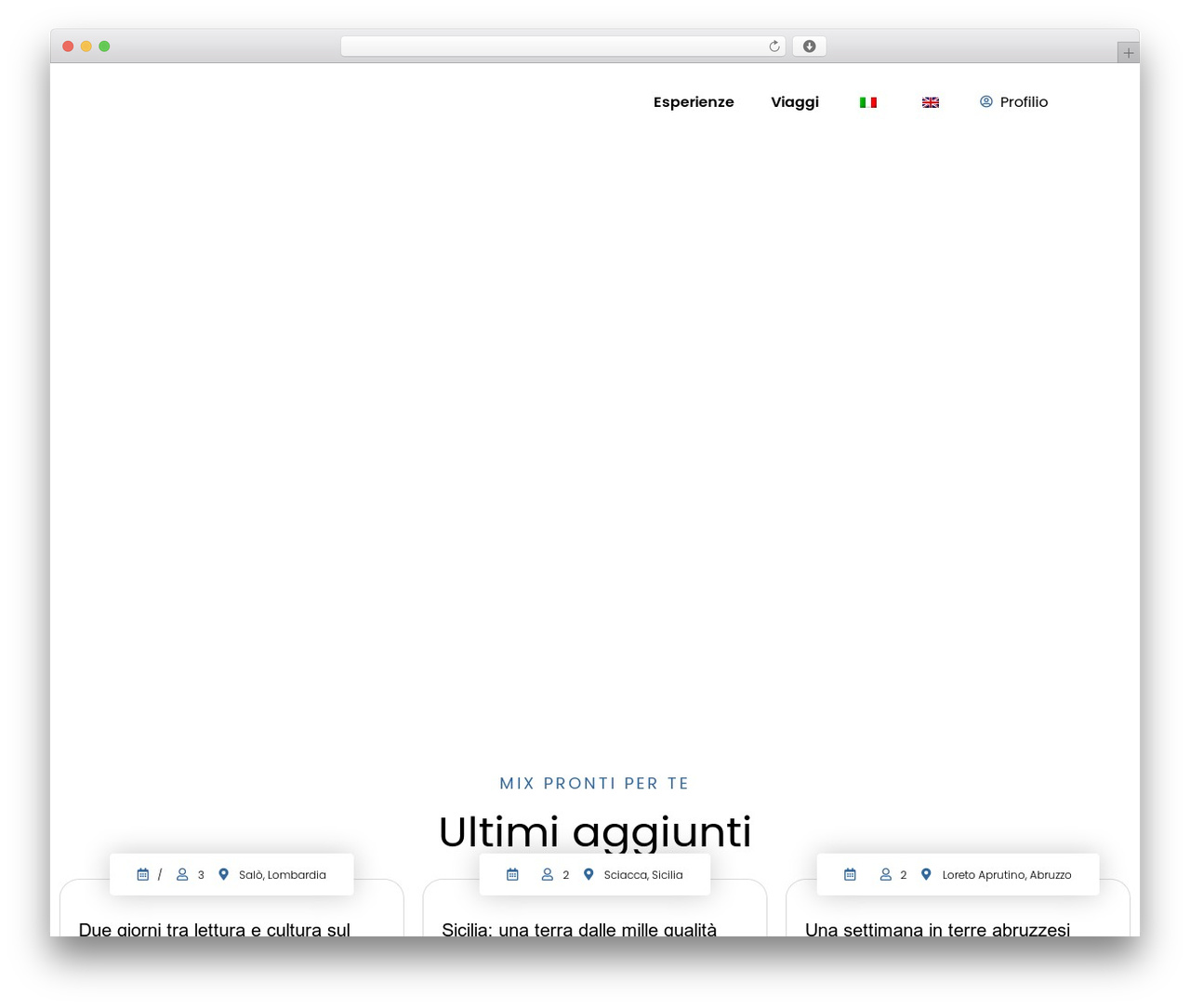
Task: Click the browser reload icon
Action: pyautogui.click(x=774, y=46)
